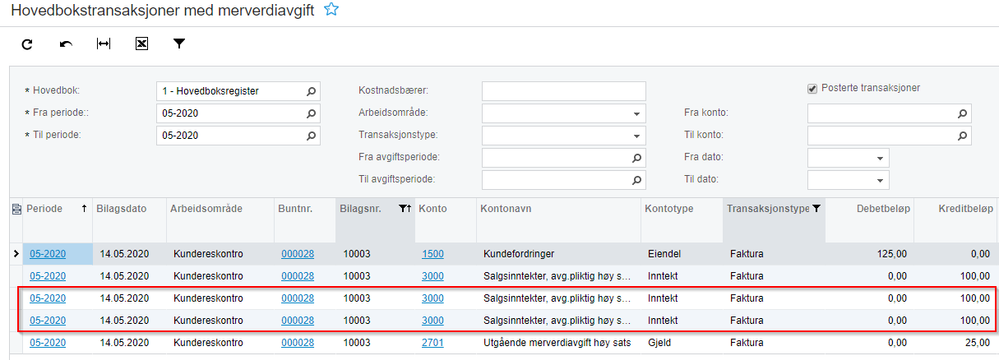Image resolution: width=999 pixels, height=360 pixels.
Task: Click the Kostnadsbærer input field
Action: coord(564,91)
